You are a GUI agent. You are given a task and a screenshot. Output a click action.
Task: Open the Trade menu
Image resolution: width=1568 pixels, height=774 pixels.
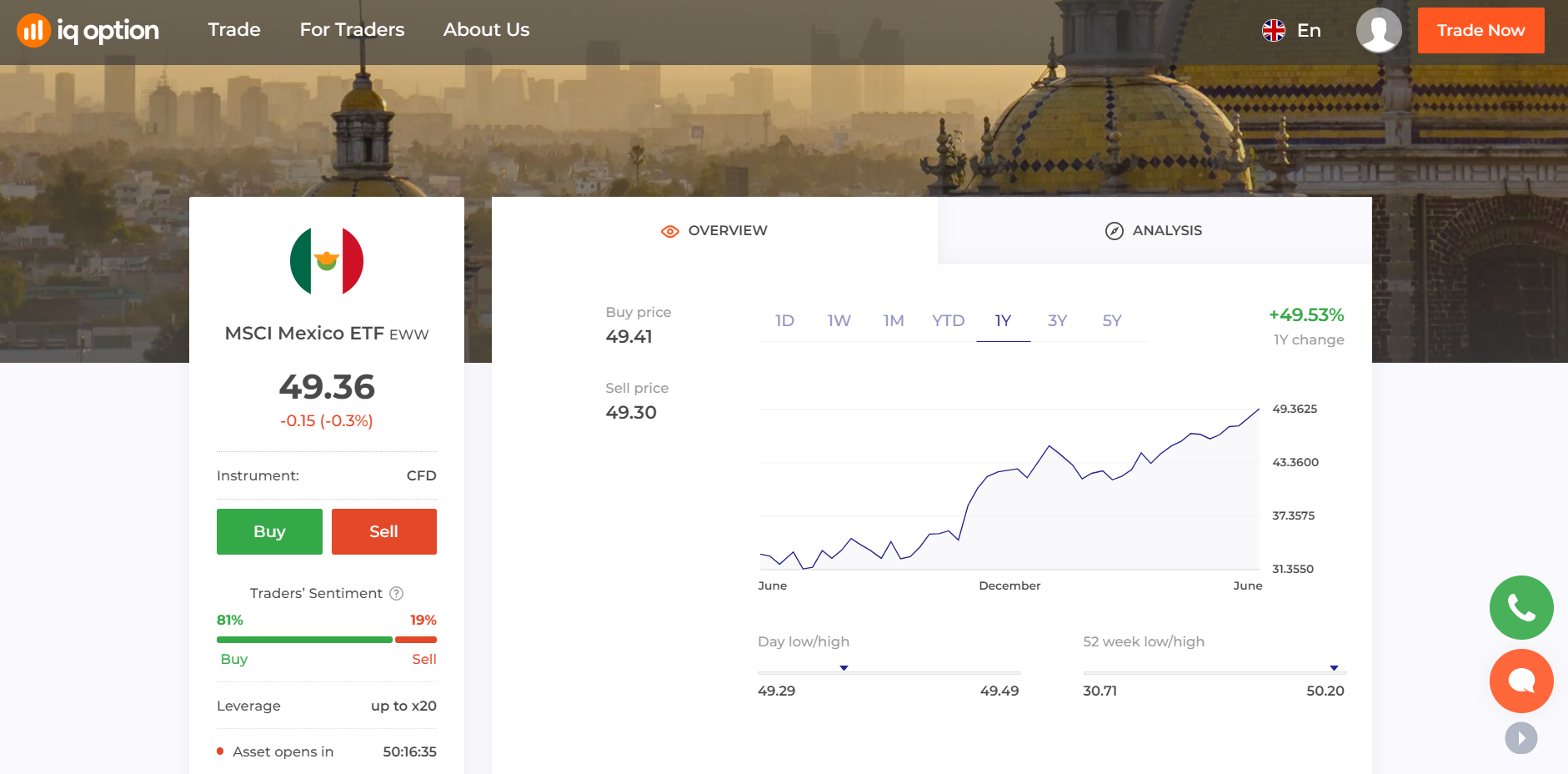[x=234, y=30]
